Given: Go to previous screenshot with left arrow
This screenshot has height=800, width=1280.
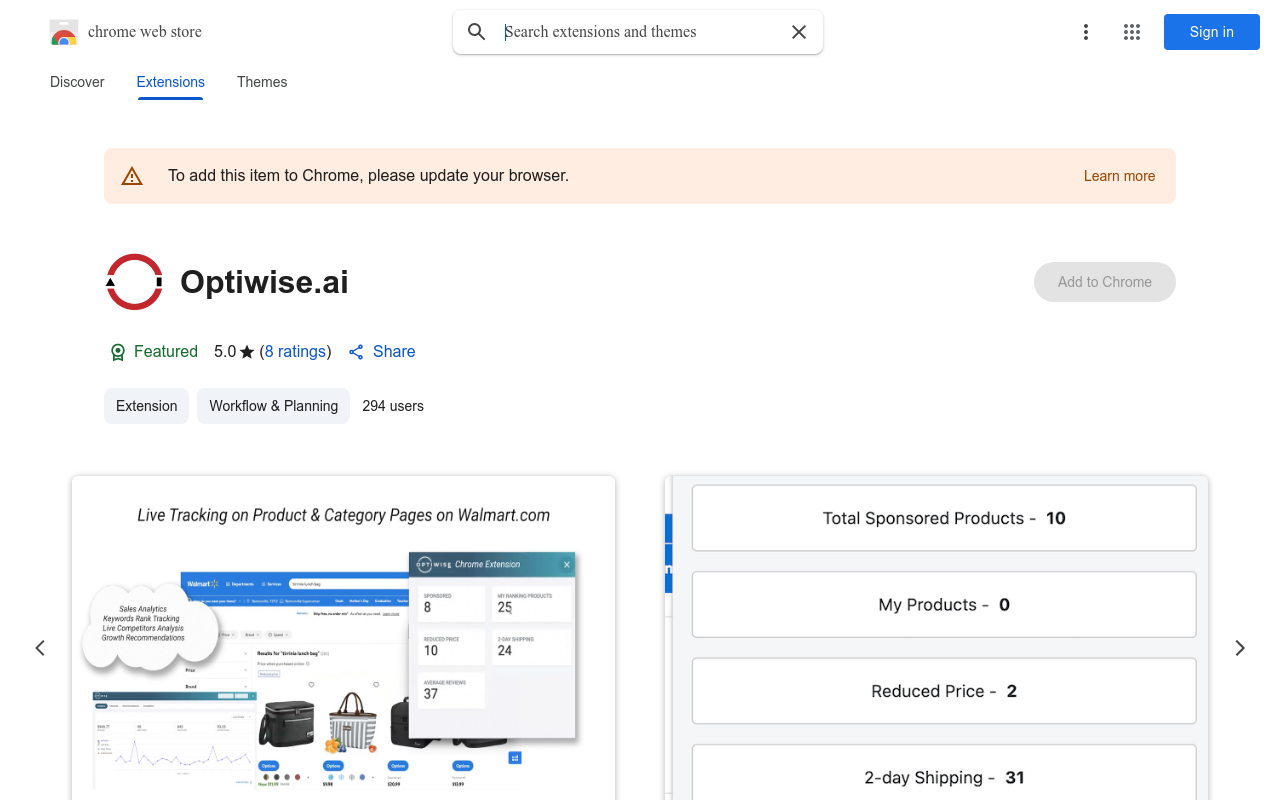Looking at the screenshot, I should (40, 648).
